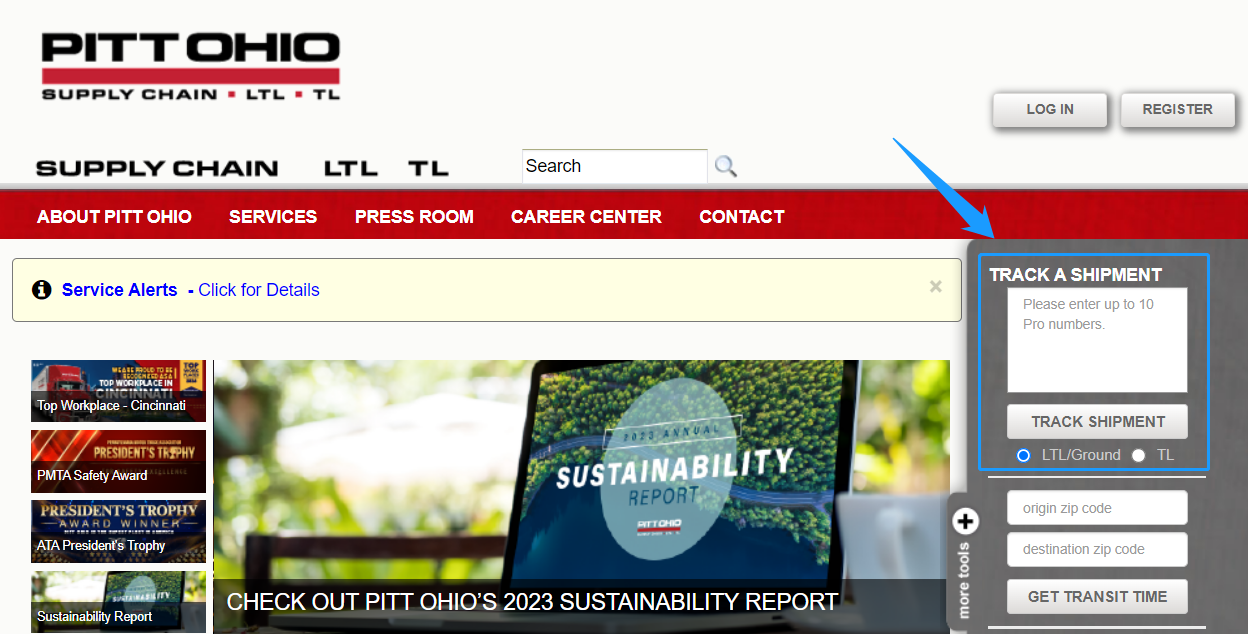Open the Career Center menu
Screen dimensions: 1248x634
click(x=586, y=216)
